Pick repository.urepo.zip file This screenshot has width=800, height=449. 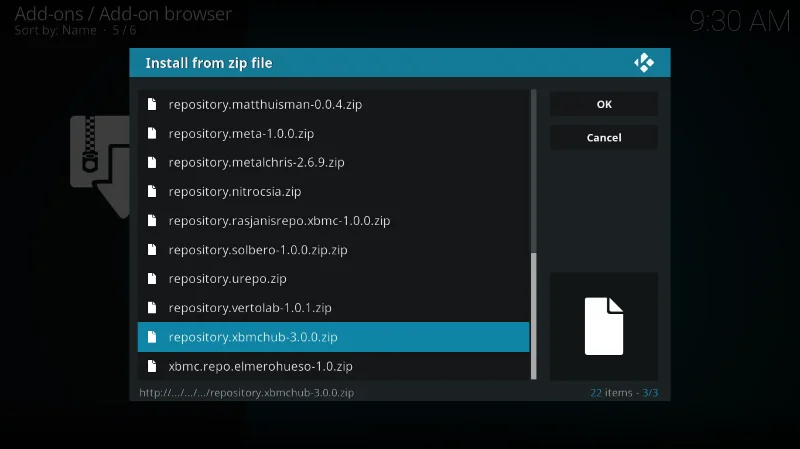333,279
